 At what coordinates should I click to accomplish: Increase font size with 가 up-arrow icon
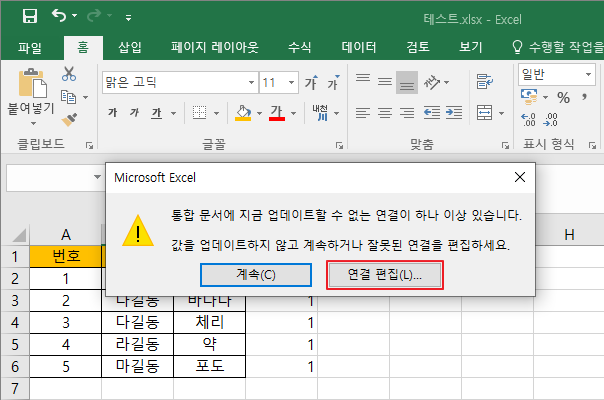[x=311, y=82]
